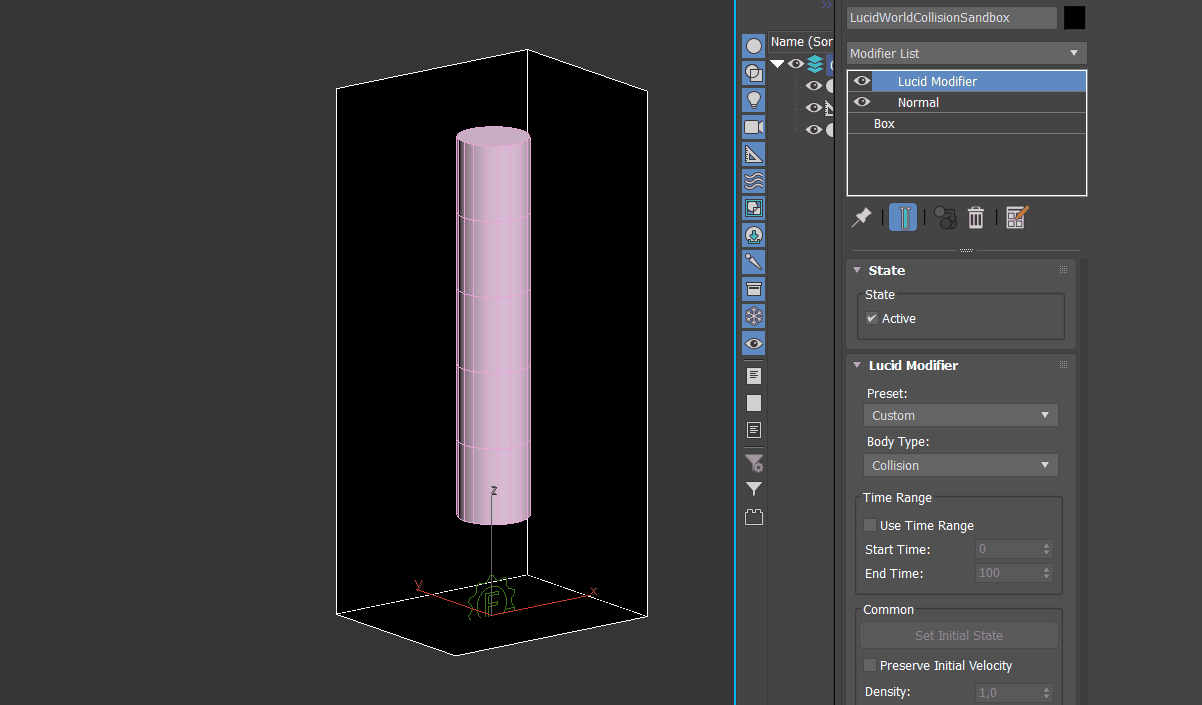Toggle Show End Result button
The width and height of the screenshot is (1202, 705).
pyautogui.click(x=903, y=217)
